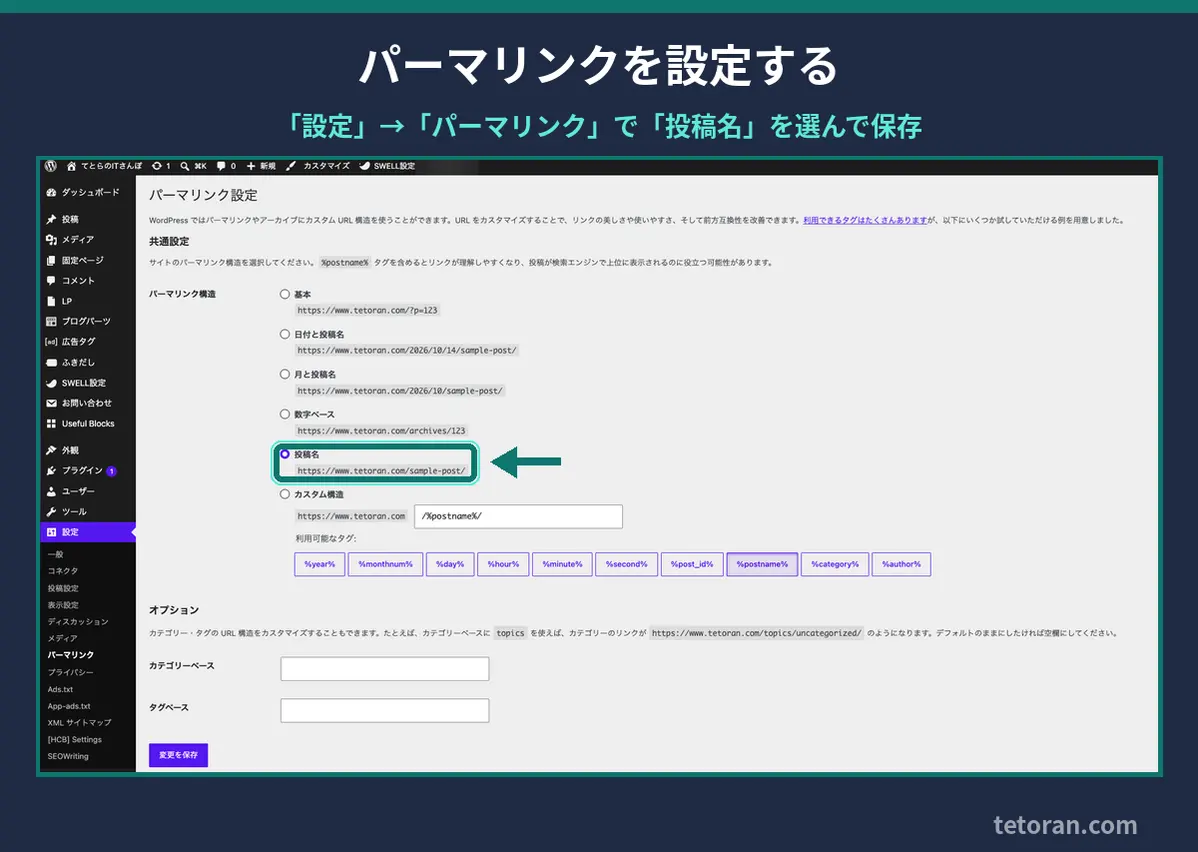Open the App-ads.txt submenu item
The width and height of the screenshot is (1198, 852).
(x=69, y=706)
